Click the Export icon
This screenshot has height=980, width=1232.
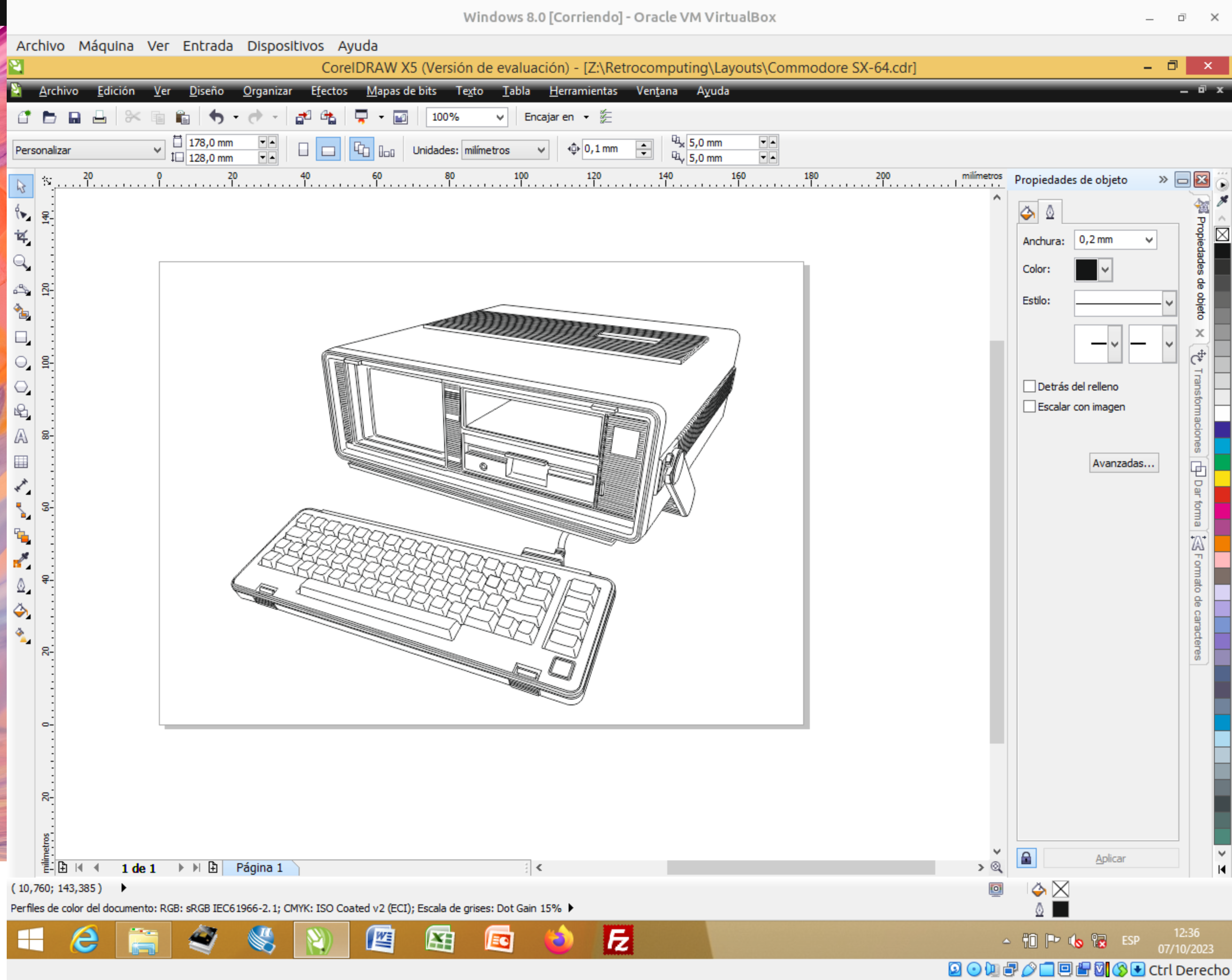pos(328,117)
